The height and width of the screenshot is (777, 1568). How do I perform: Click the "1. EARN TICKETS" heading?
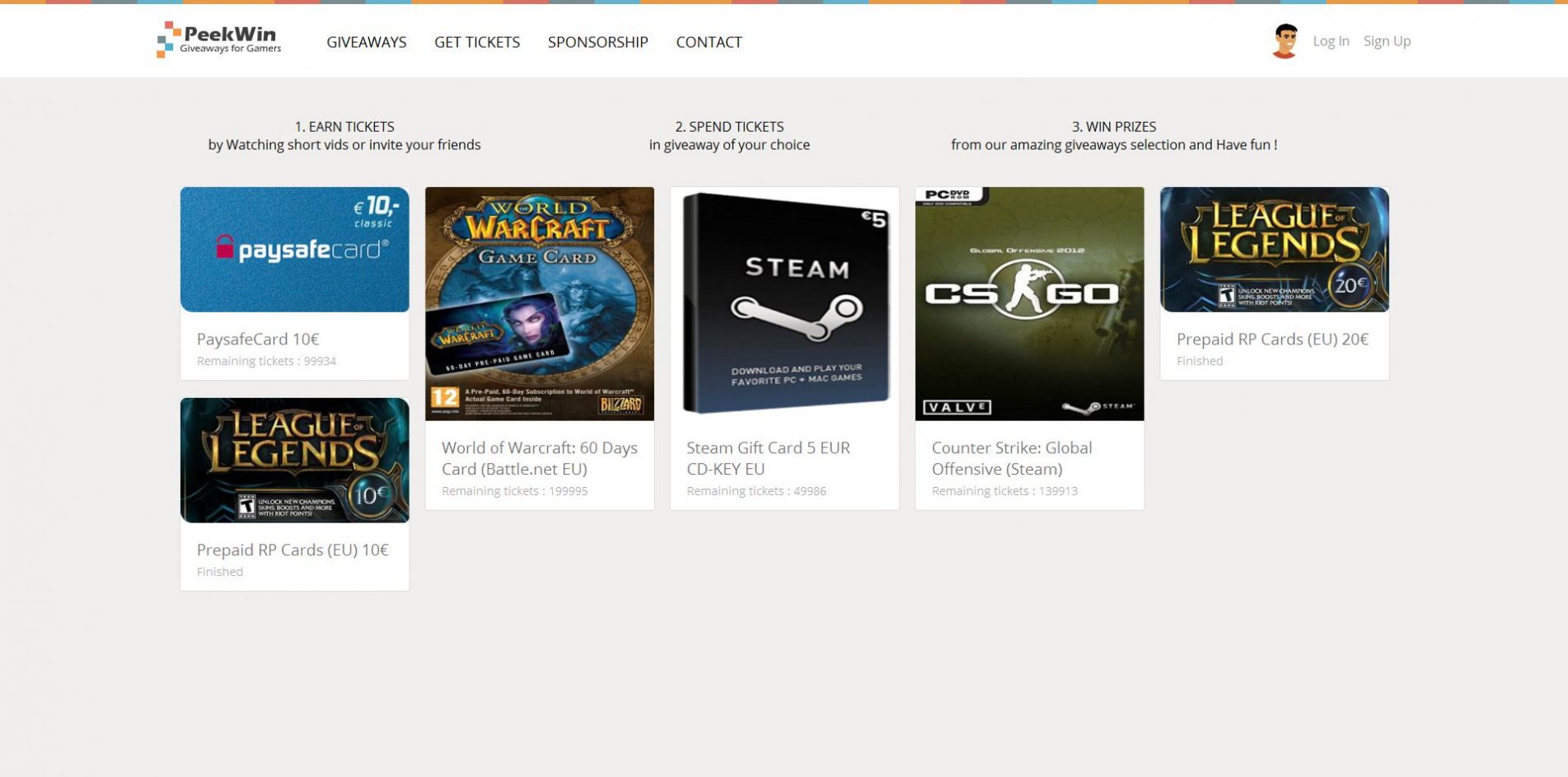pyautogui.click(x=344, y=127)
